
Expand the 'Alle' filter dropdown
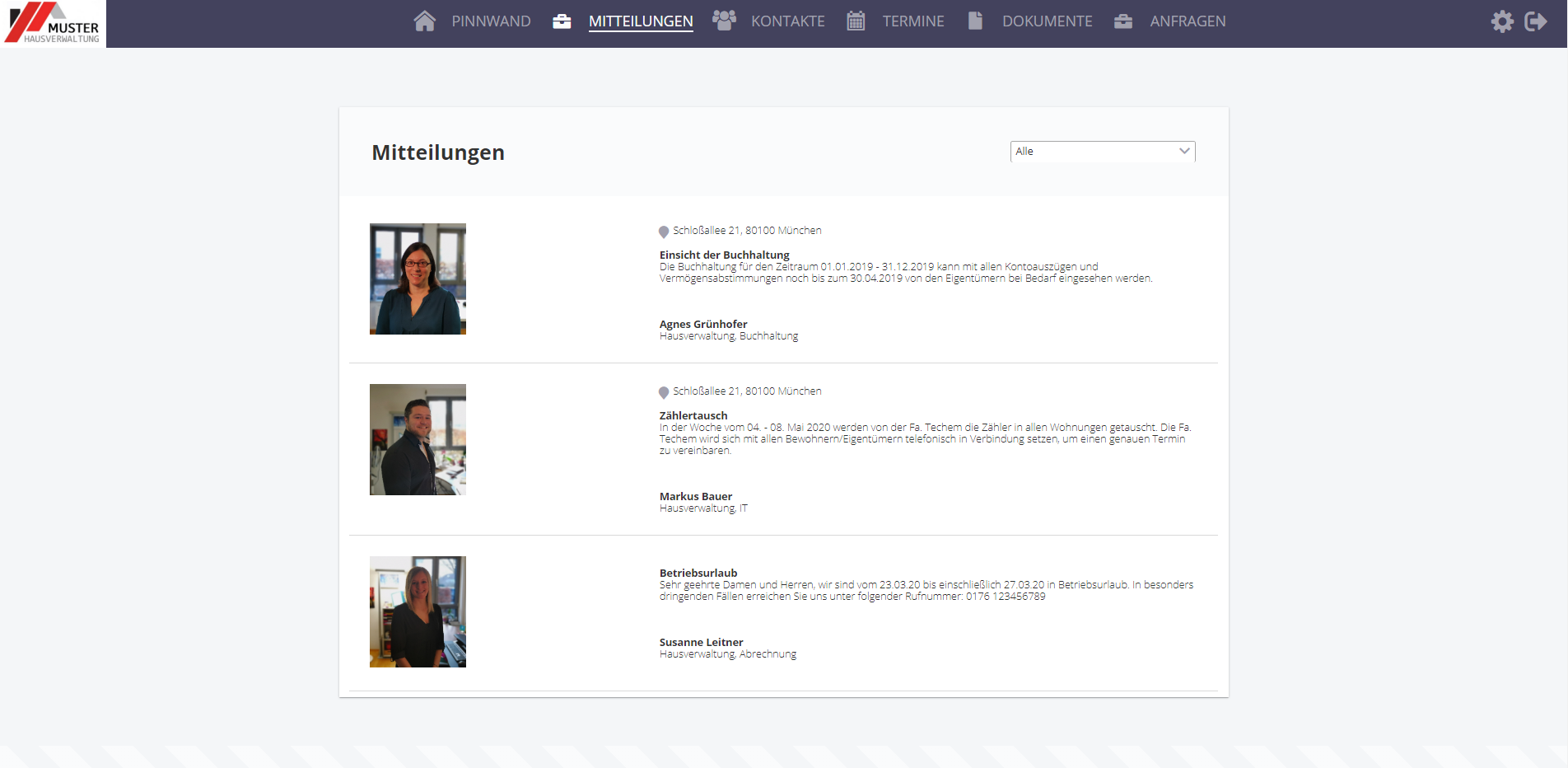[x=1102, y=152]
